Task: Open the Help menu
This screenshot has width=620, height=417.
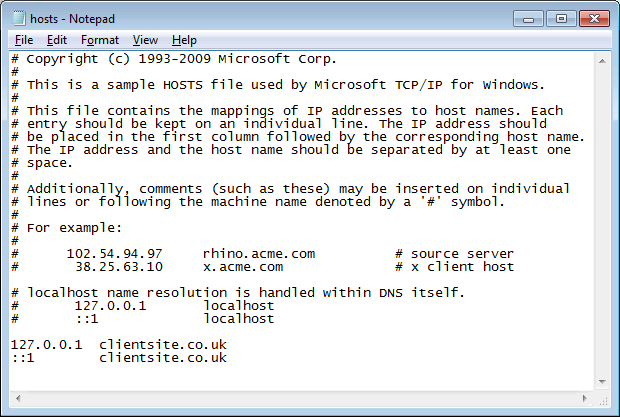Action: pyautogui.click(x=184, y=40)
